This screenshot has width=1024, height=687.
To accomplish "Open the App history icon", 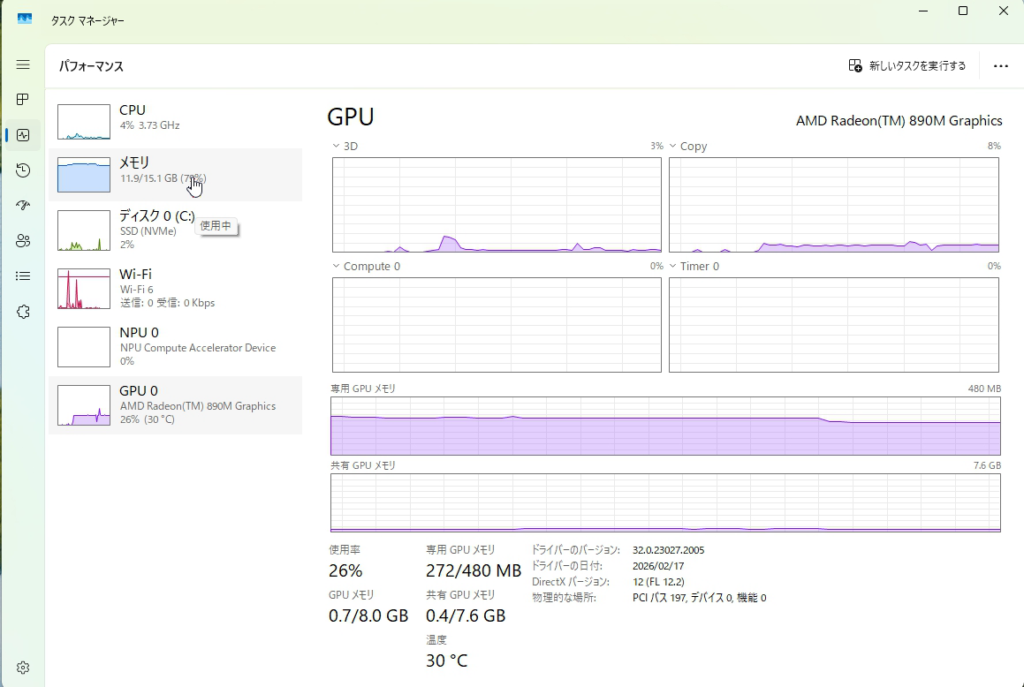I will tap(23, 170).
